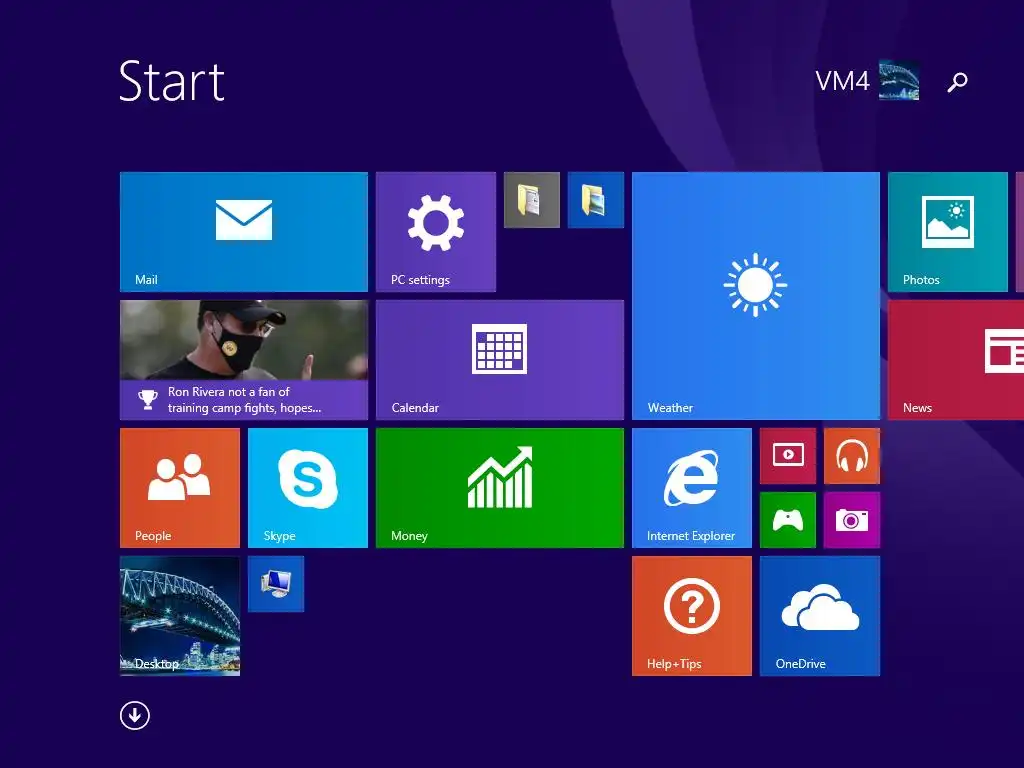The width and height of the screenshot is (1024, 768).
Task: Open the Weather tile
Action: [x=756, y=296]
